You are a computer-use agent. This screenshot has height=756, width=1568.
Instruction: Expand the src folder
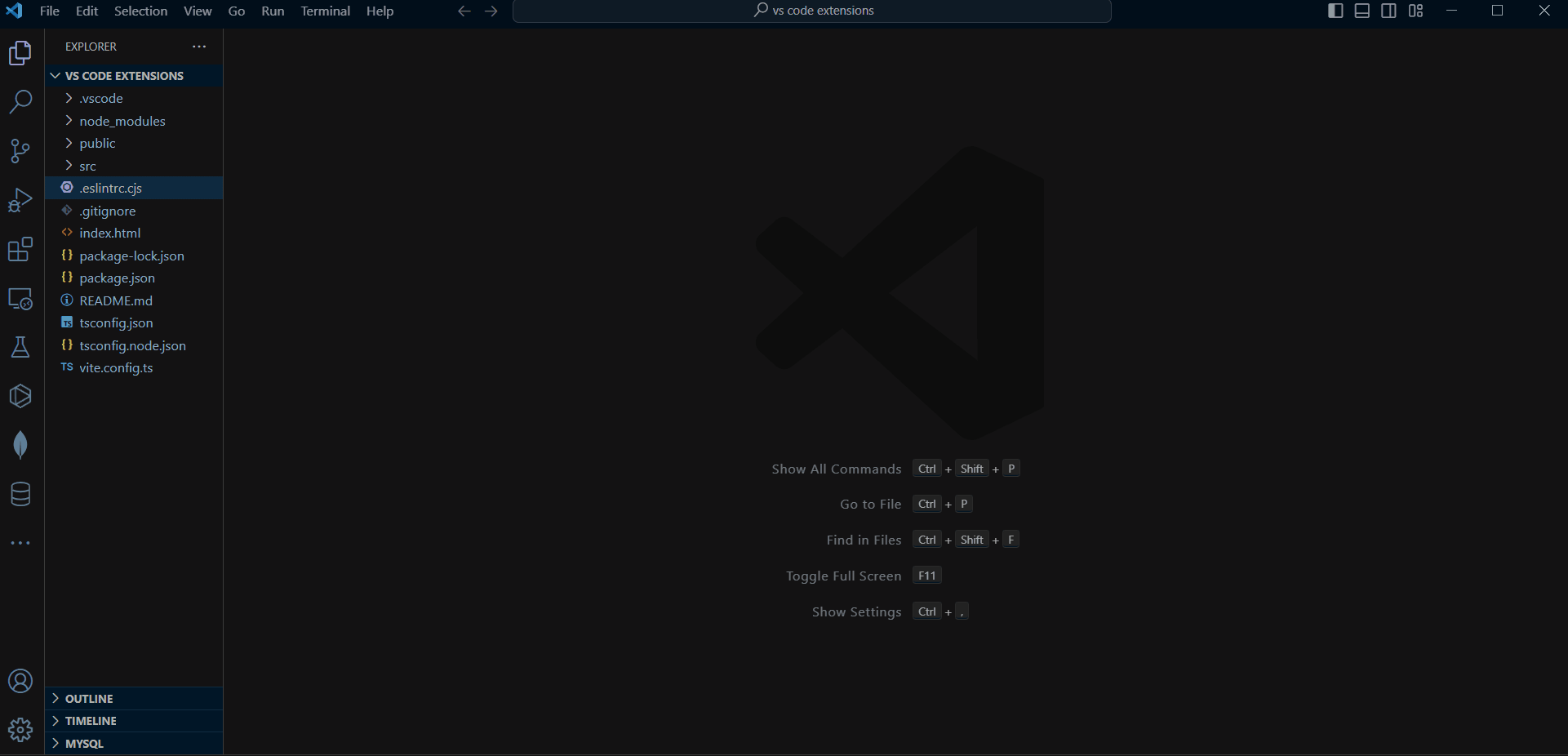click(x=134, y=166)
